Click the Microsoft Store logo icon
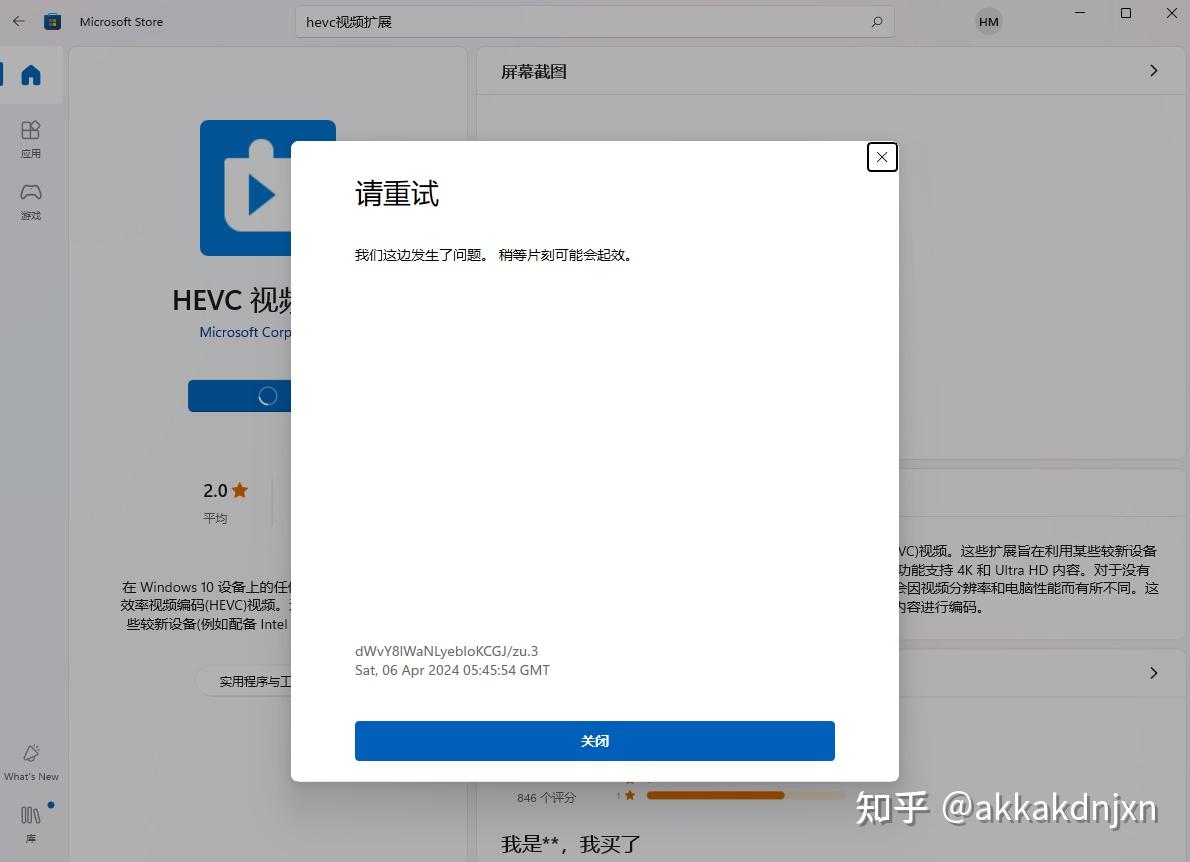Screen dimensions: 1190x862 coord(52,21)
